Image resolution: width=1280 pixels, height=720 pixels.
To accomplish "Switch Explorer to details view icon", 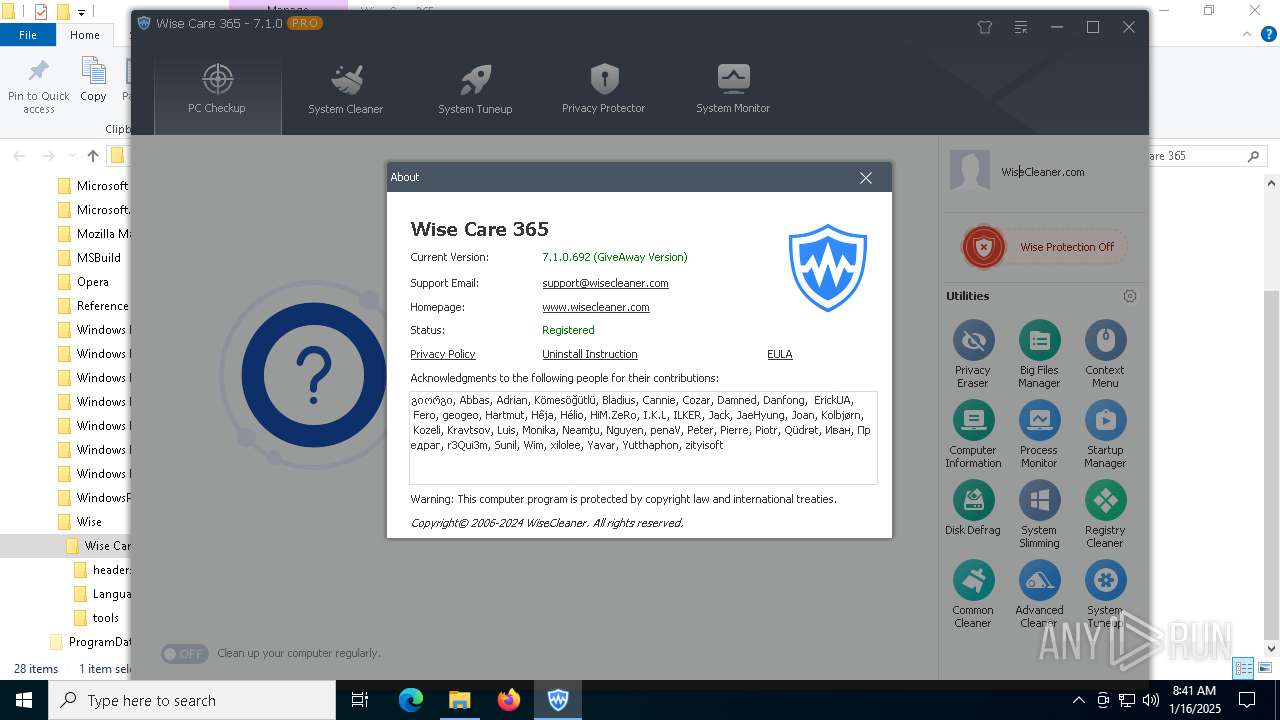I will (x=1244, y=668).
